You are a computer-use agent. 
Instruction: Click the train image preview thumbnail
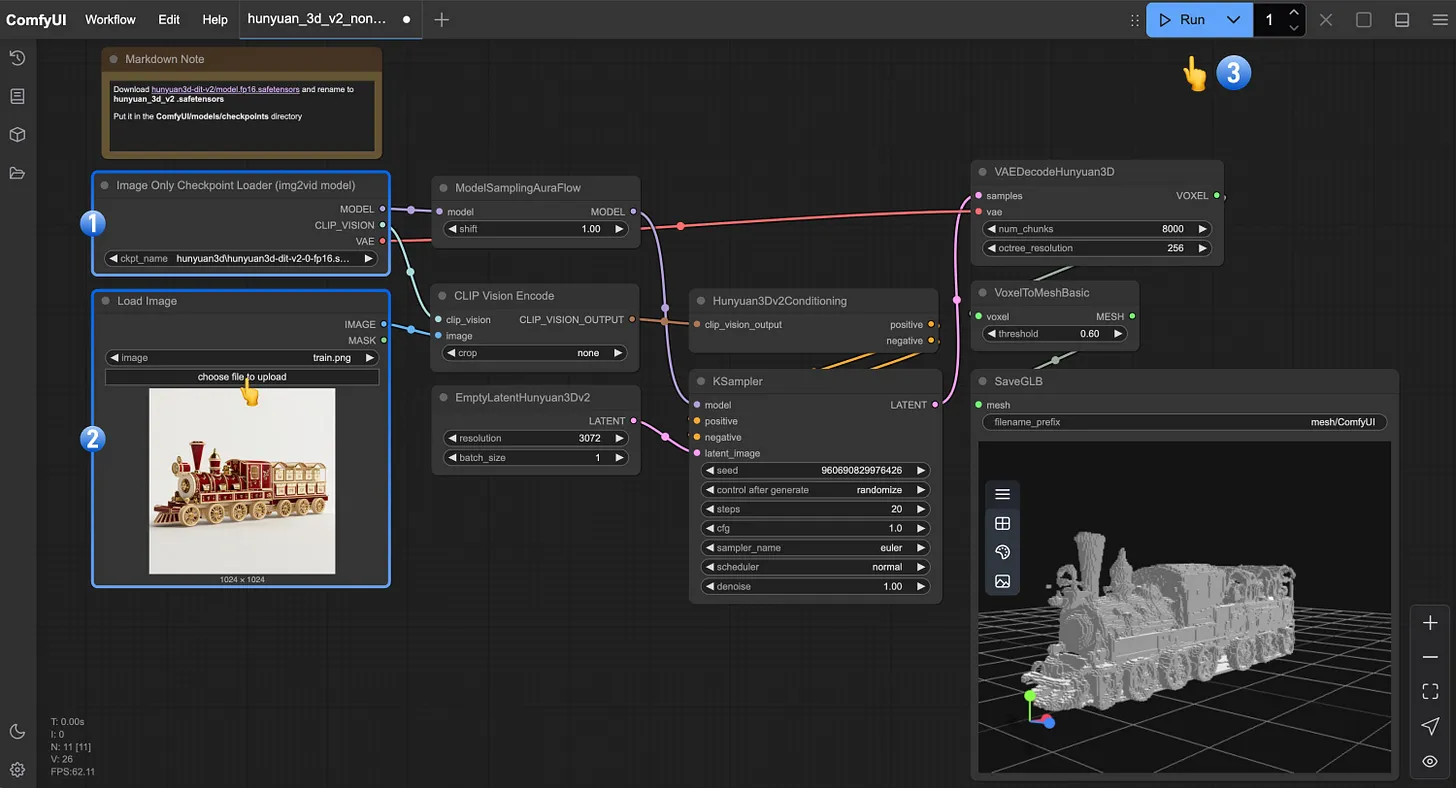(242, 481)
